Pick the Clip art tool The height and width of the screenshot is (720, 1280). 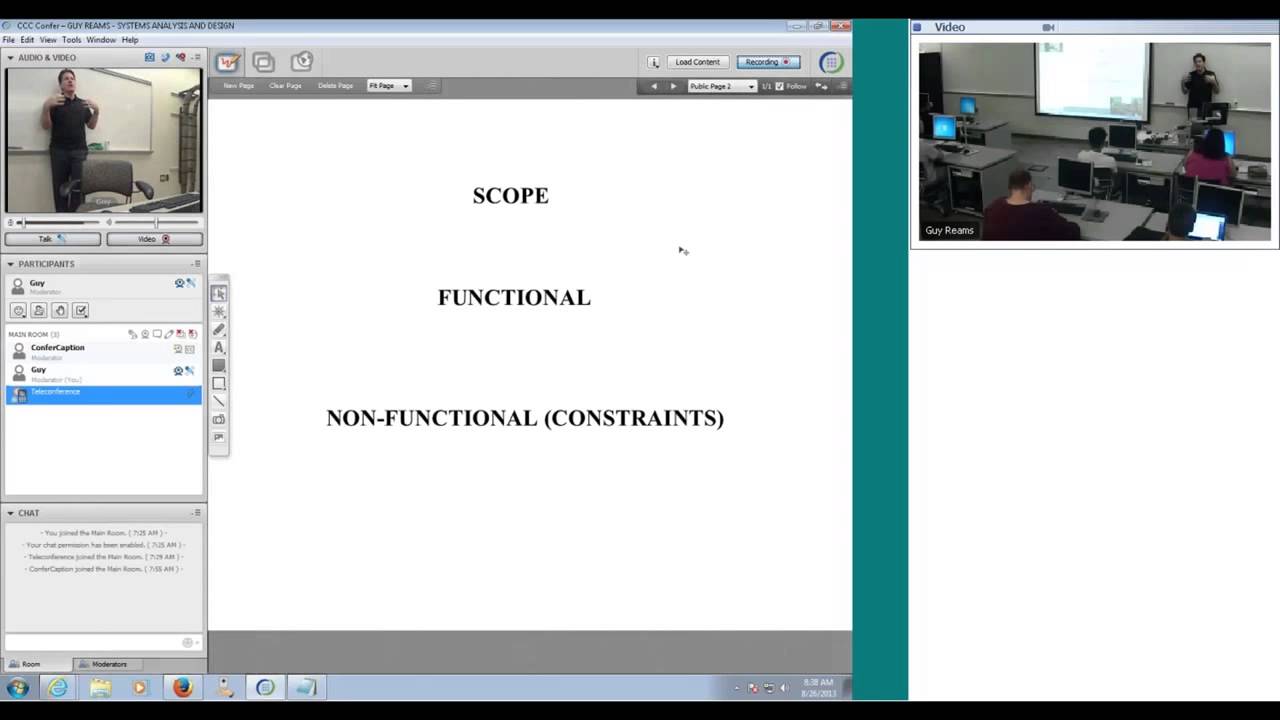point(219,438)
